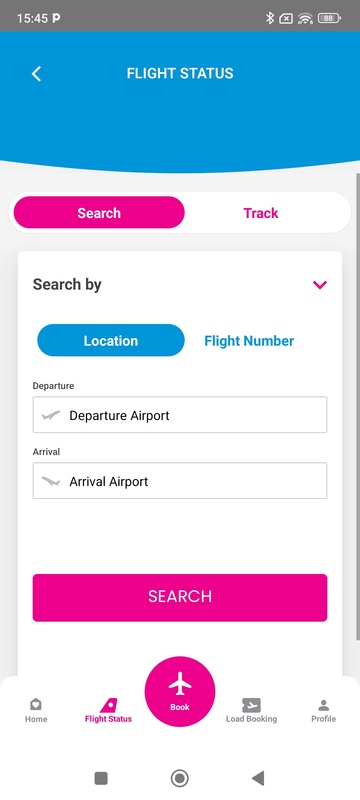Open Arrival Airport selector
This screenshot has width=360, height=800.
[x=180, y=481]
